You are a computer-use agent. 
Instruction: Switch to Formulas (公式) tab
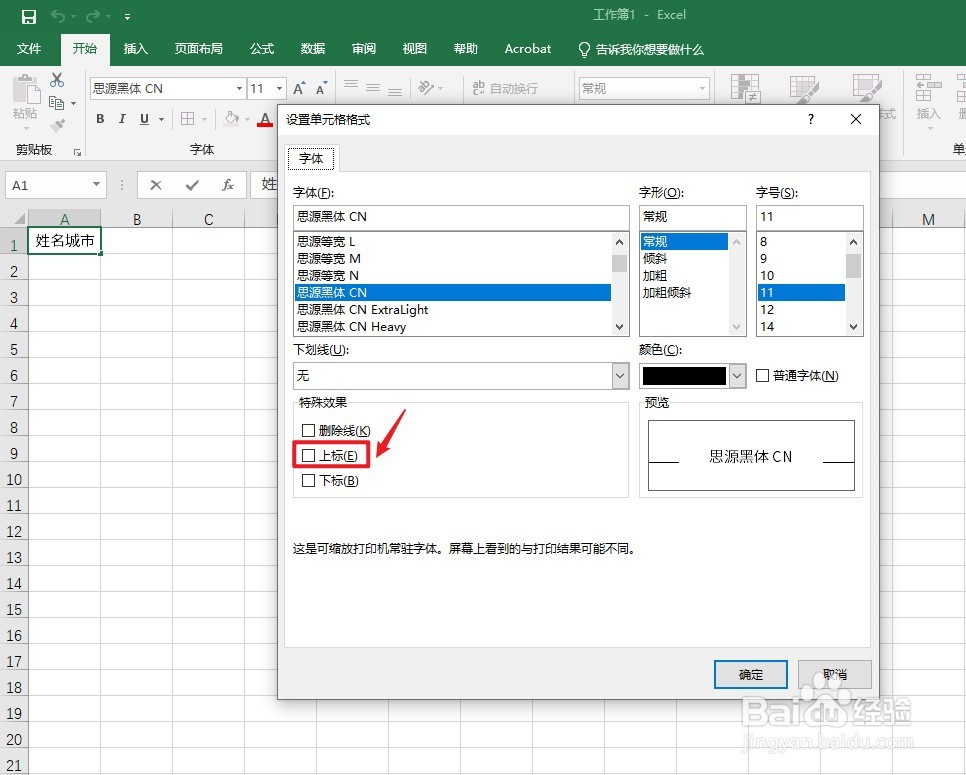click(x=262, y=49)
